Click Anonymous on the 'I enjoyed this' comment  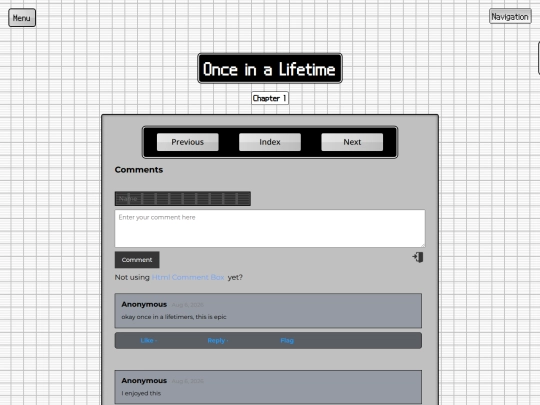pyautogui.click(x=144, y=381)
